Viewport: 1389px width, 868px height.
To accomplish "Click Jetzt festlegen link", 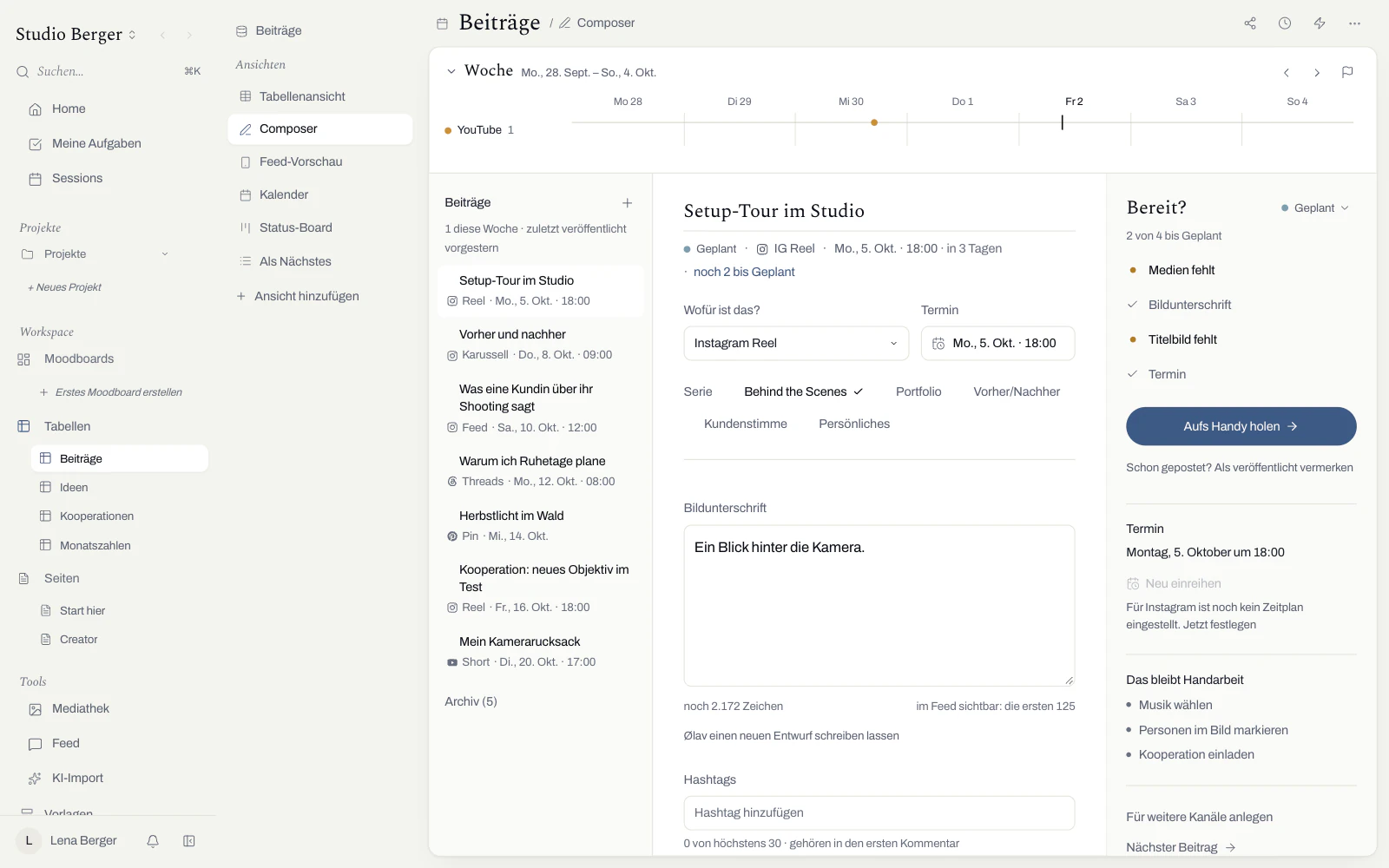I will pos(1219,625).
